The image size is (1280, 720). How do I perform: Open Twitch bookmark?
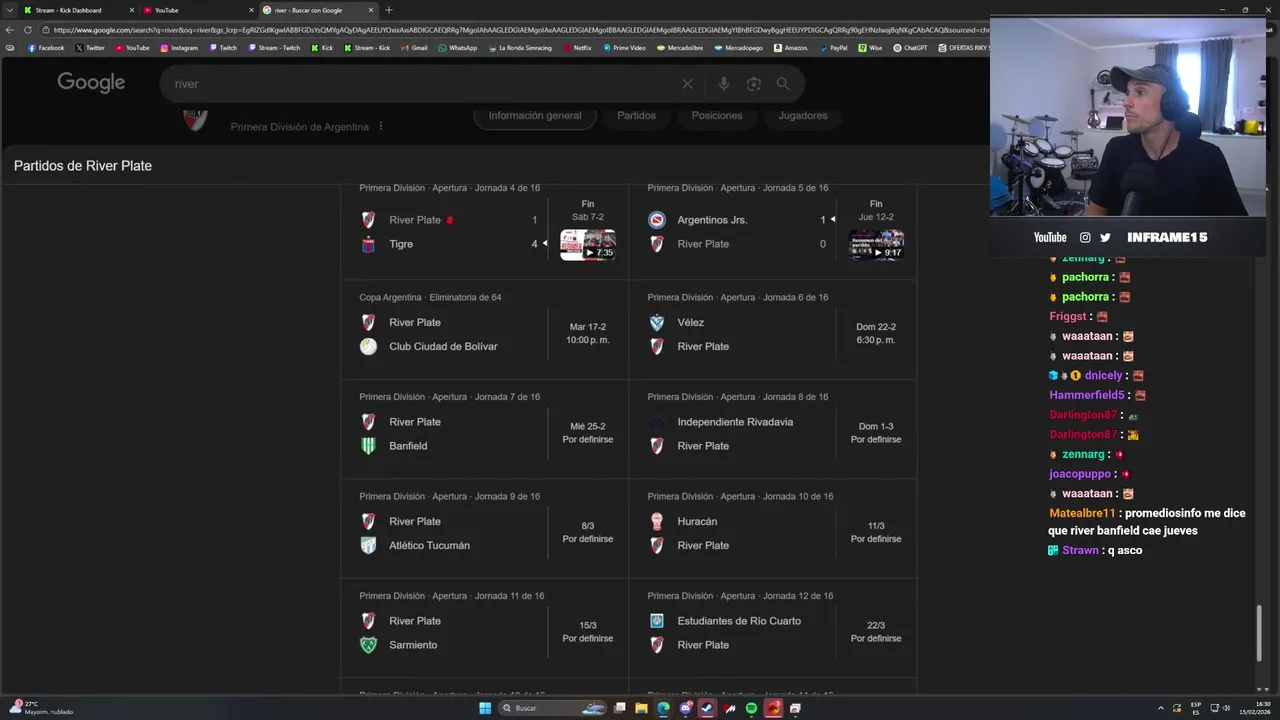tap(223, 48)
